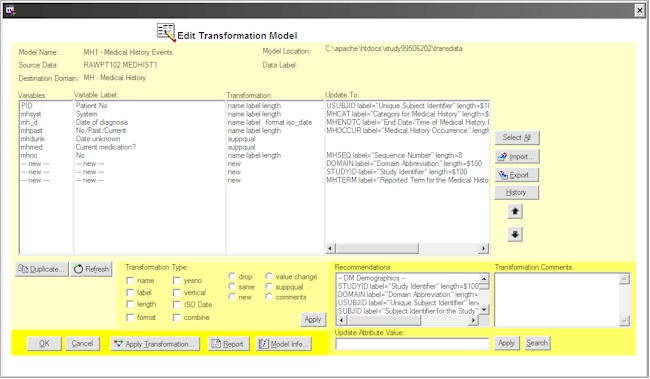
Task: Select 'name label format iso_date' transformation
Action: 269,122
